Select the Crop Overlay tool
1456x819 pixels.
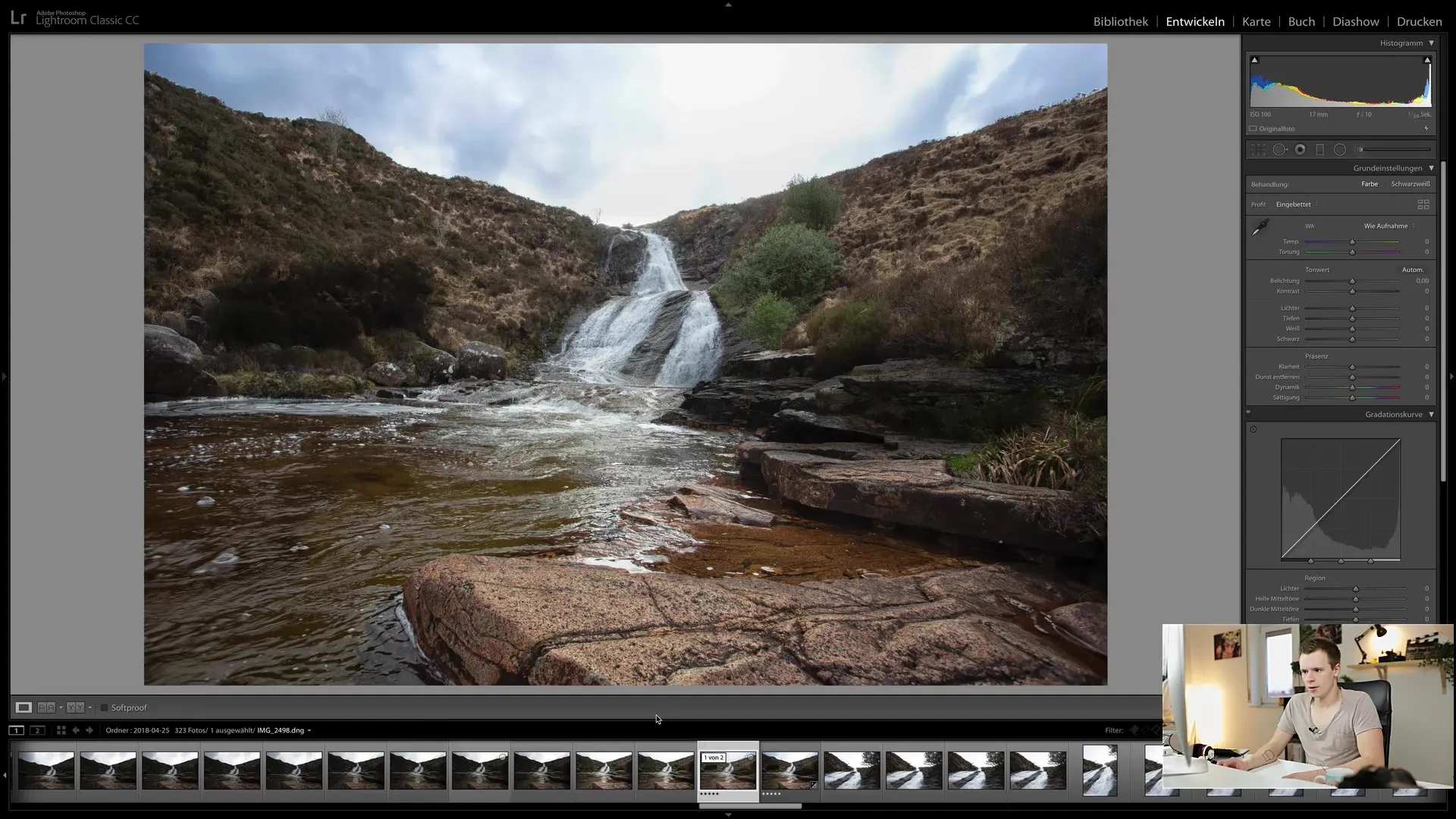pos(1258,150)
